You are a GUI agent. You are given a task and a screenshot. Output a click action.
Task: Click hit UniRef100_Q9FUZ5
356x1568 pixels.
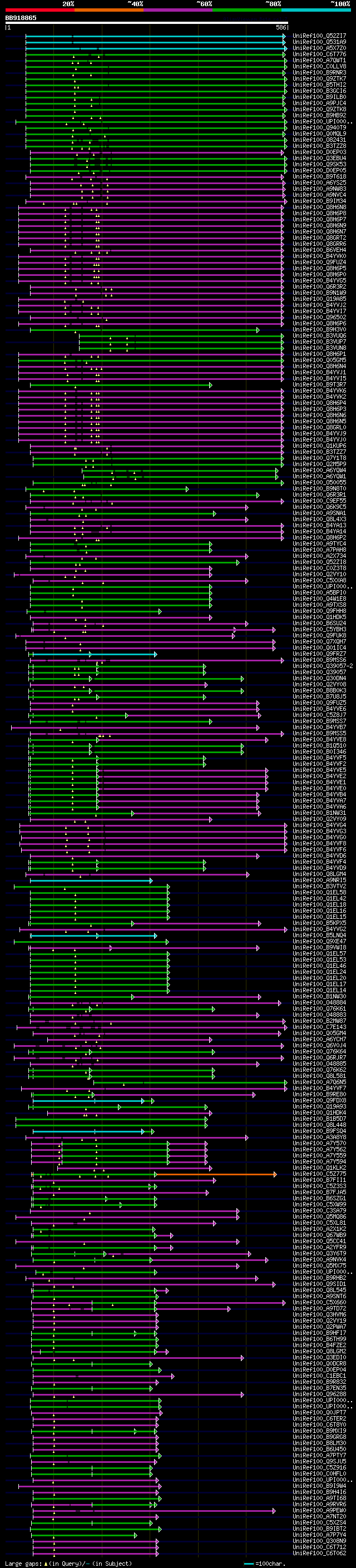tap(319, 703)
